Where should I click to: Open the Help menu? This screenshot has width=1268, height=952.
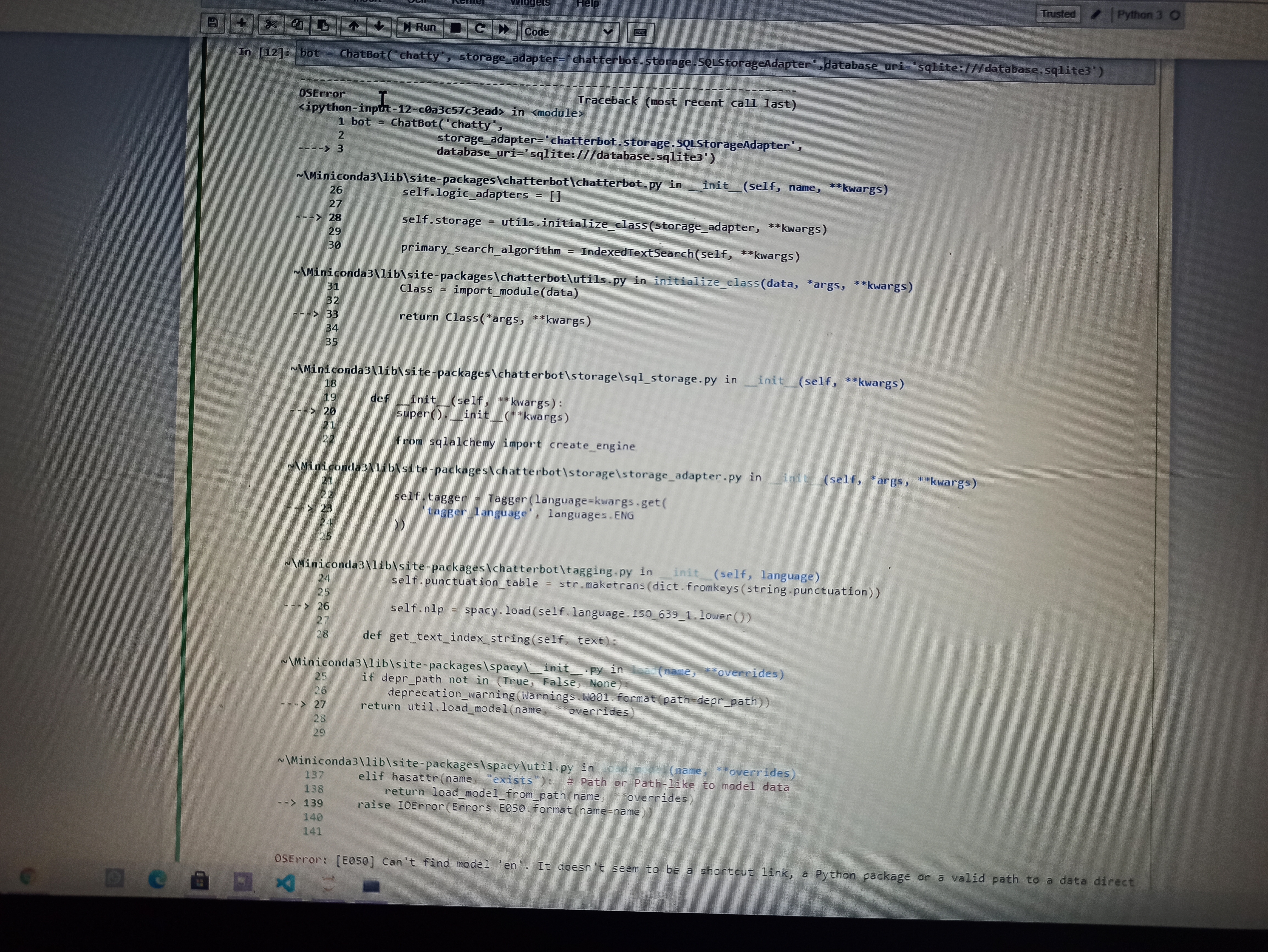pyautogui.click(x=588, y=4)
